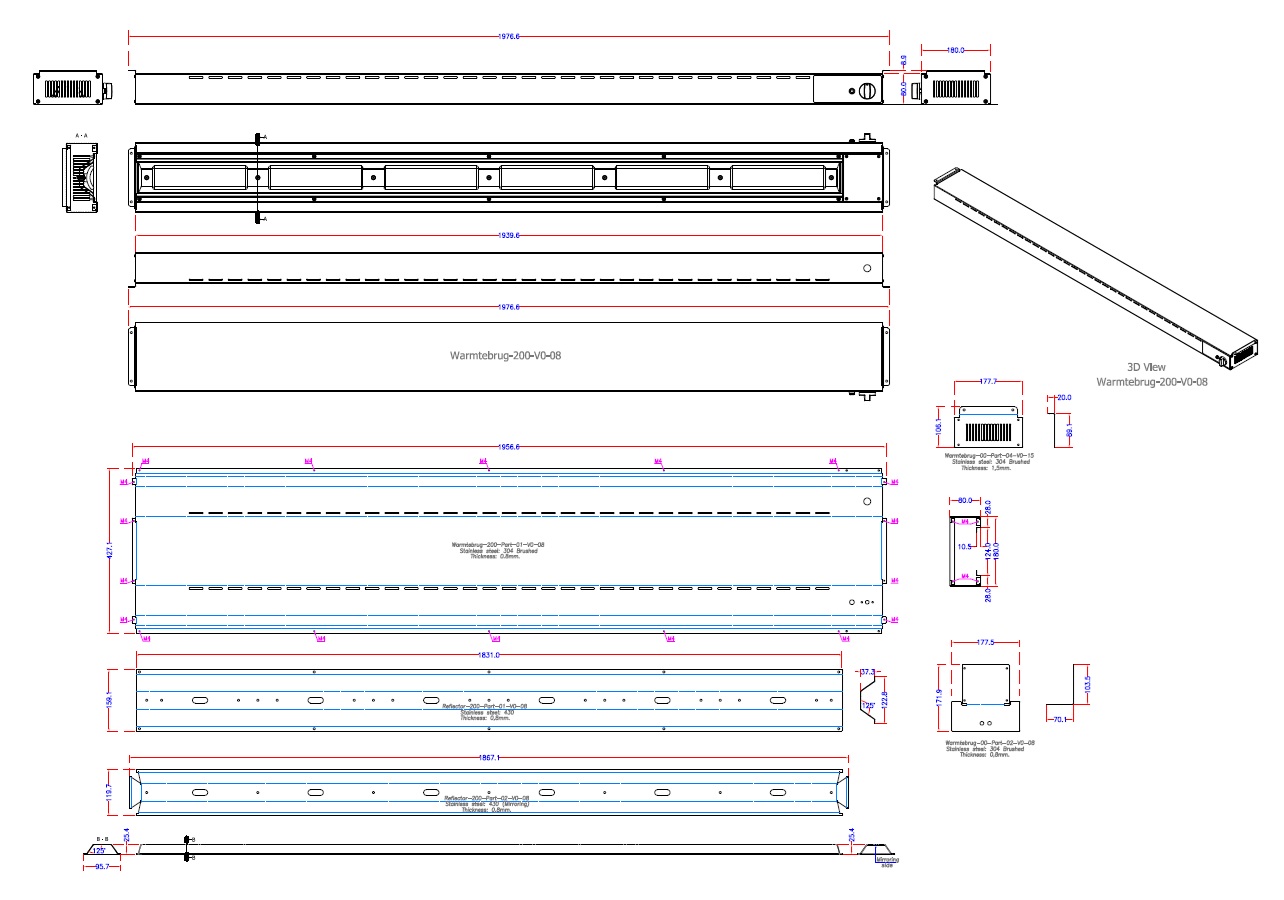The height and width of the screenshot is (900, 1284).
Task: Select the 1867.1 dimension text
Action: coord(490,758)
